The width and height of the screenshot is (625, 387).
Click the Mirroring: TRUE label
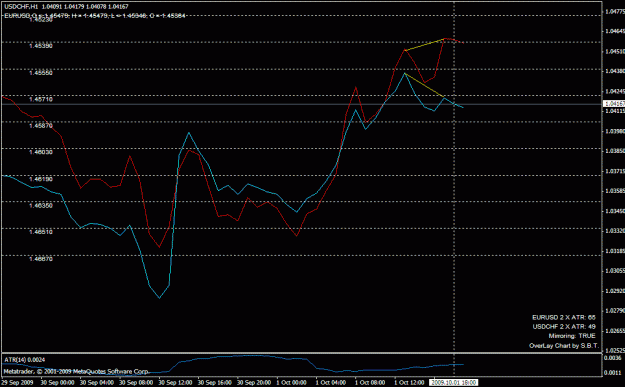coord(572,336)
